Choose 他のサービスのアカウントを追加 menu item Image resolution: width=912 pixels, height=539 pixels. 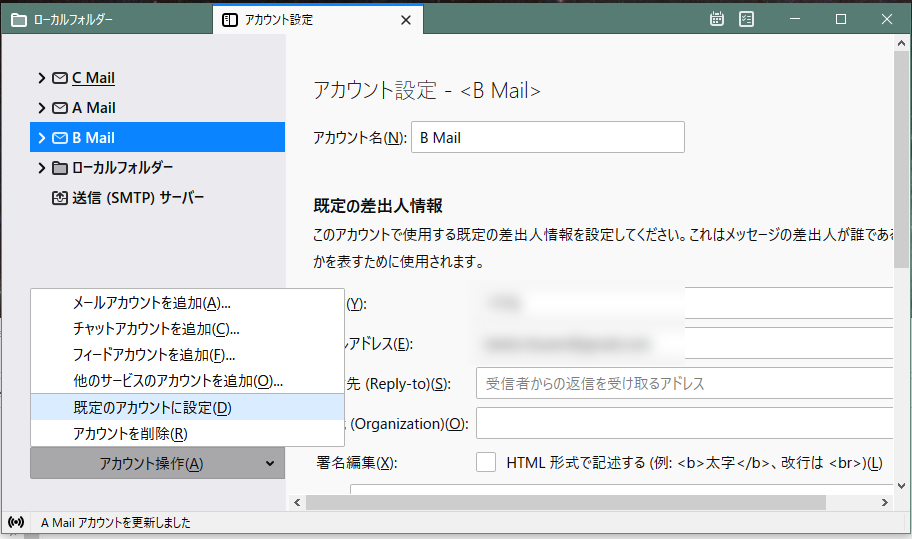[x=187, y=381]
